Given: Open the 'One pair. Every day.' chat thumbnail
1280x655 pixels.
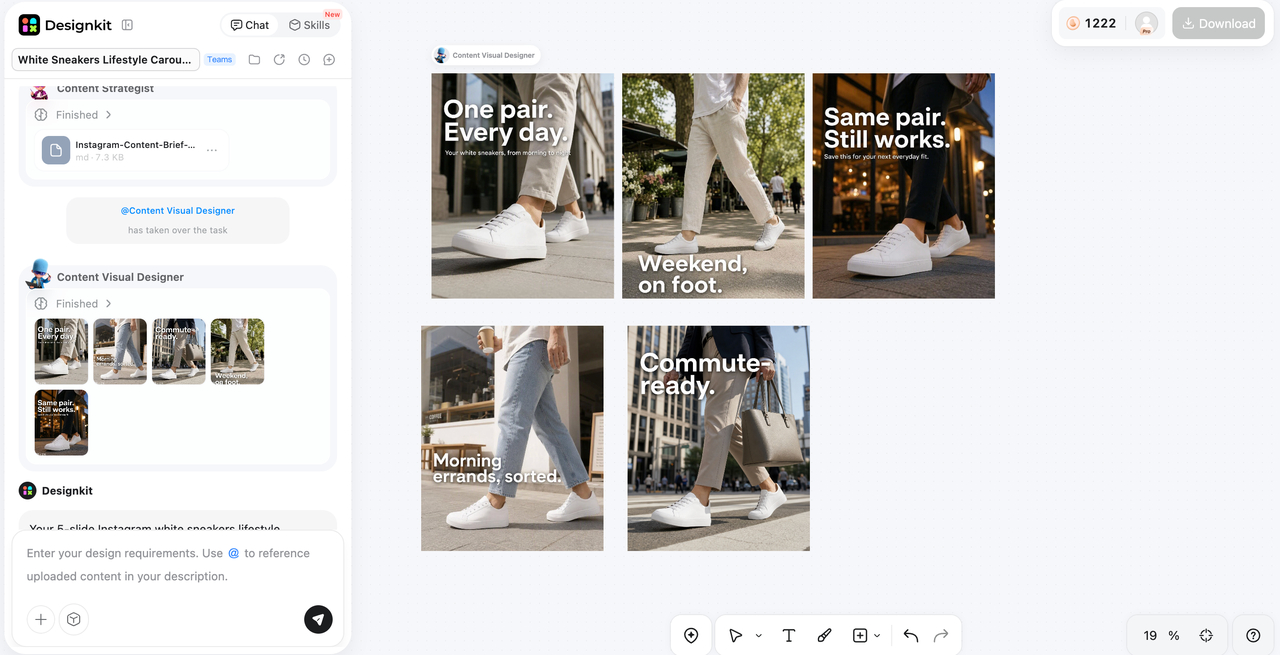Looking at the screenshot, I should click(x=61, y=351).
